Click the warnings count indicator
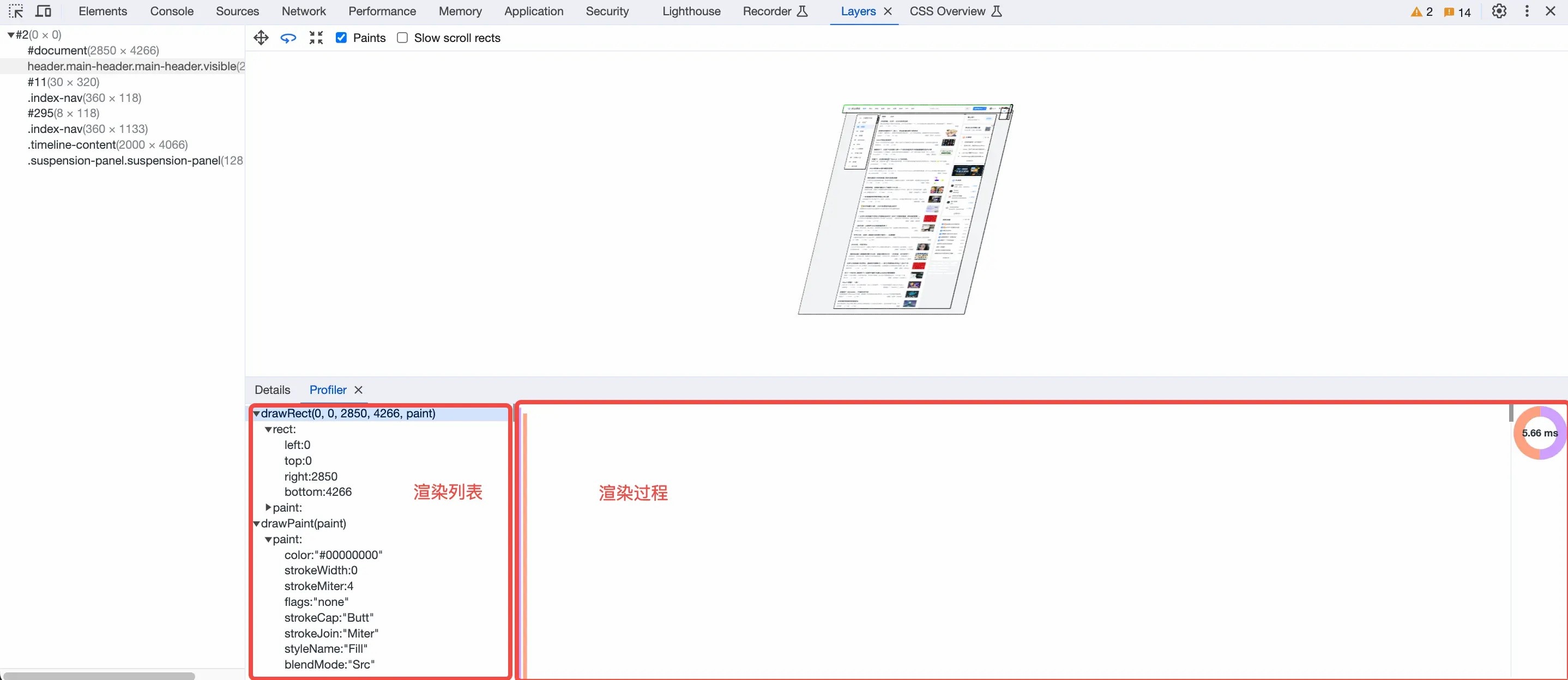The image size is (1568, 680). click(1421, 11)
